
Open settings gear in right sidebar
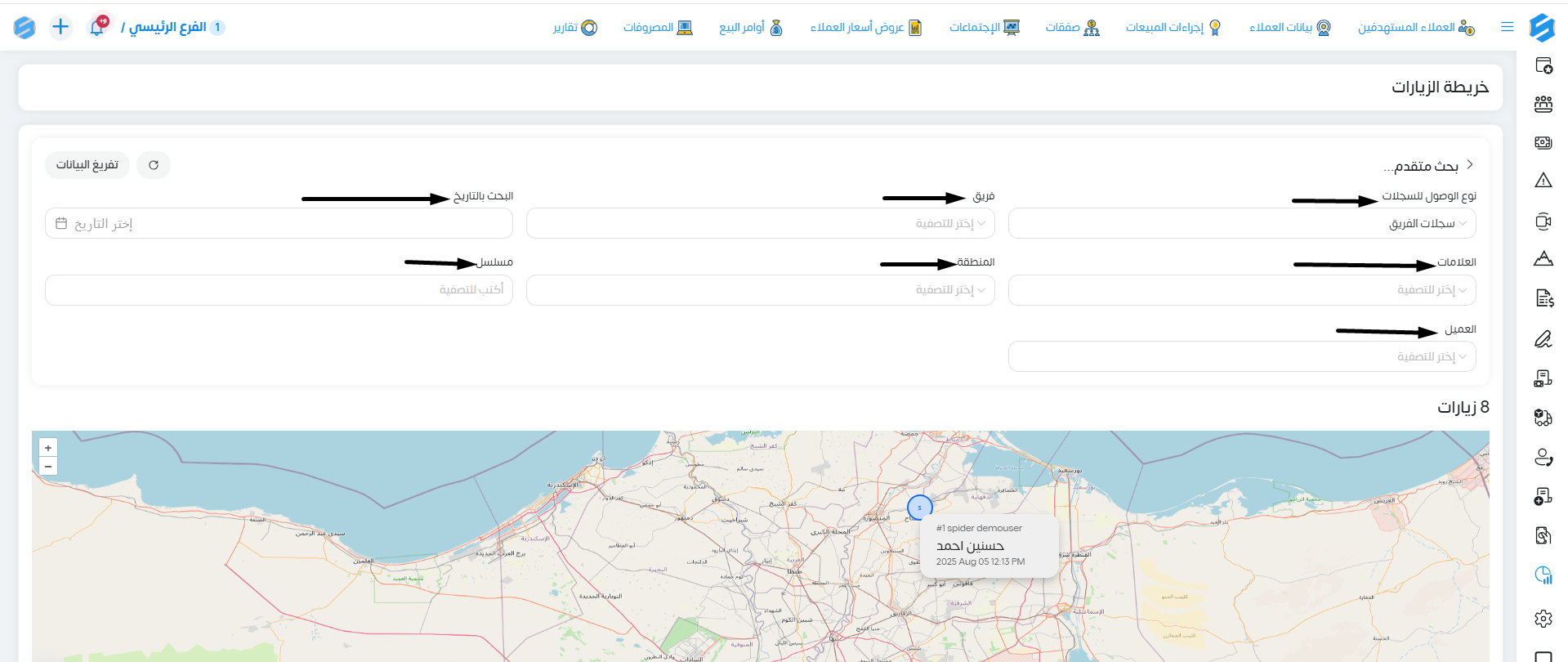click(1543, 619)
